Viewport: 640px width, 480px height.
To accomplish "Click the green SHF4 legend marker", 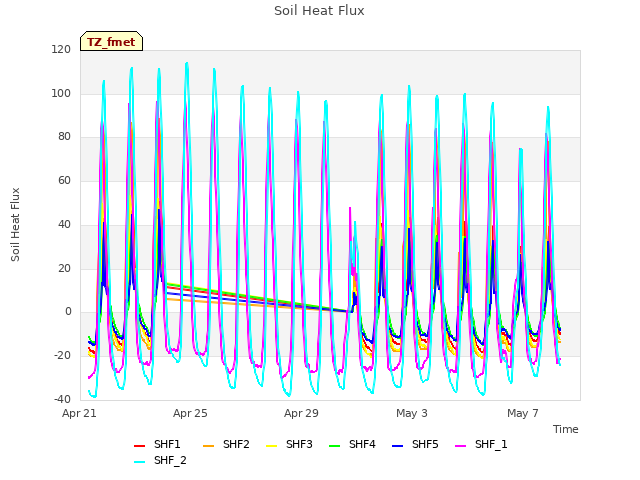I will tap(335, 446).
